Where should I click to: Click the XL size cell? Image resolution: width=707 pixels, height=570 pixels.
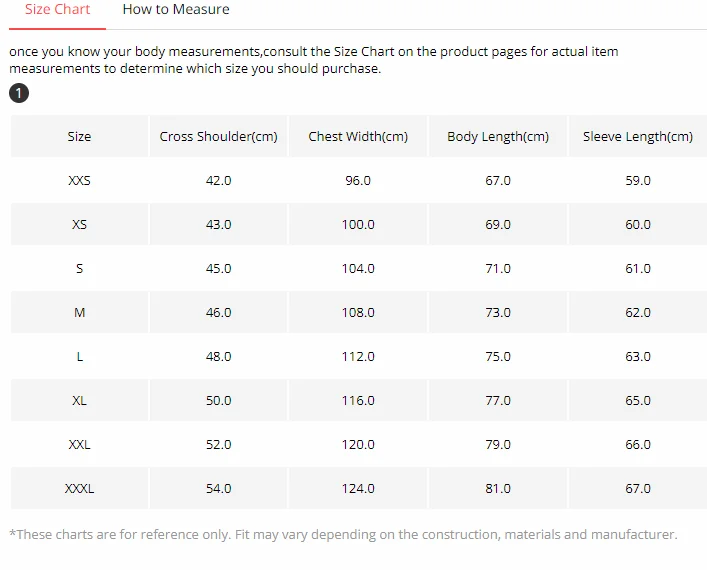tap(79, 401)
